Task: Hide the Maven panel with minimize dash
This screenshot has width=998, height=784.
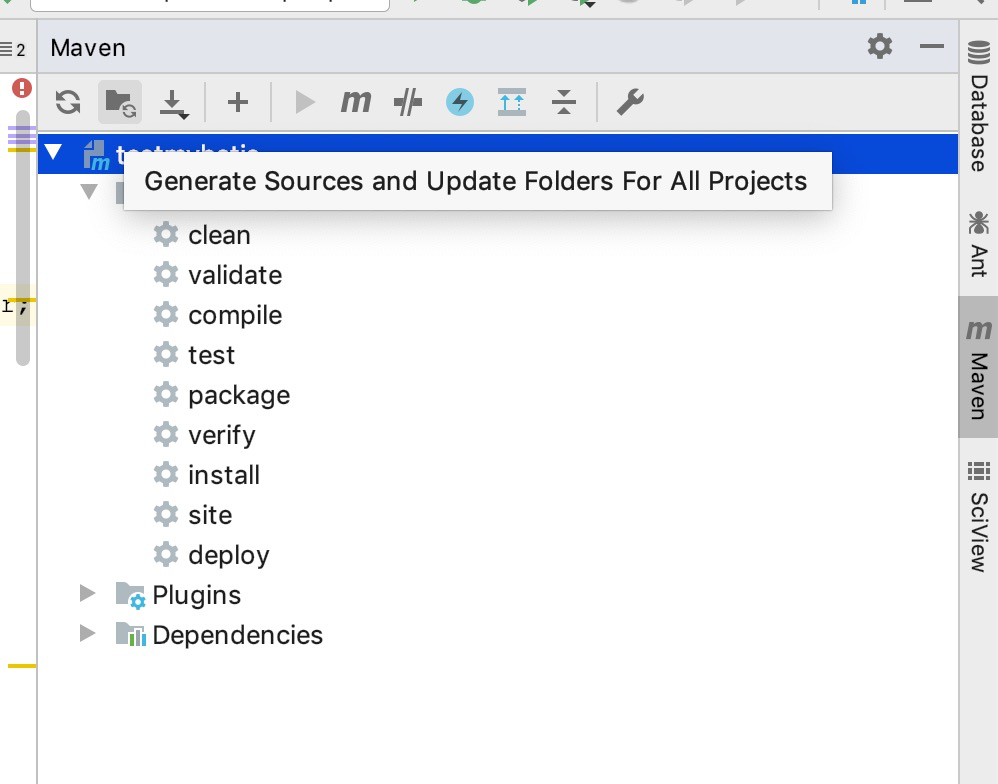Action: [x=932, y=46]
